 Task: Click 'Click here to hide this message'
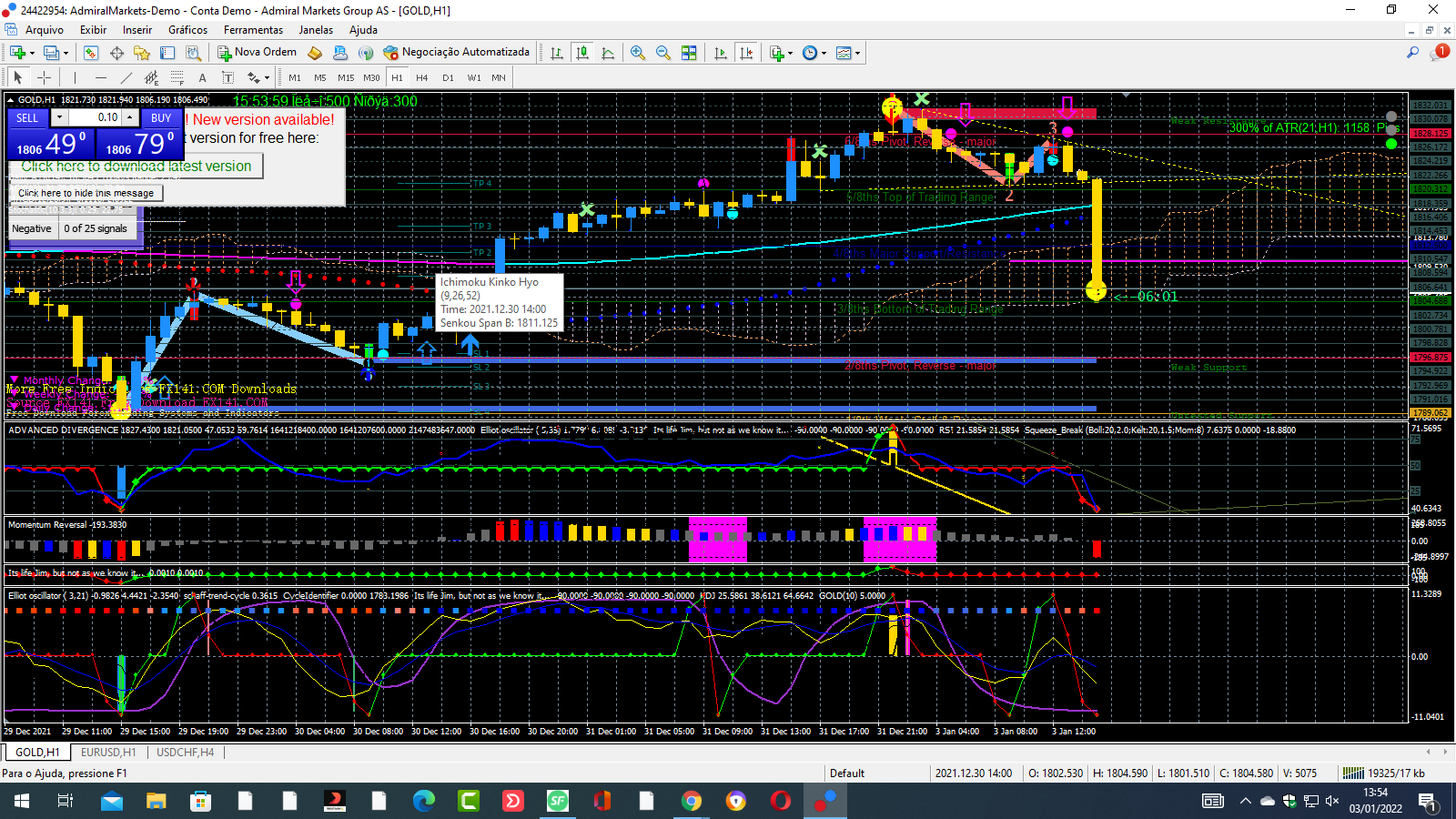point(86,193)
